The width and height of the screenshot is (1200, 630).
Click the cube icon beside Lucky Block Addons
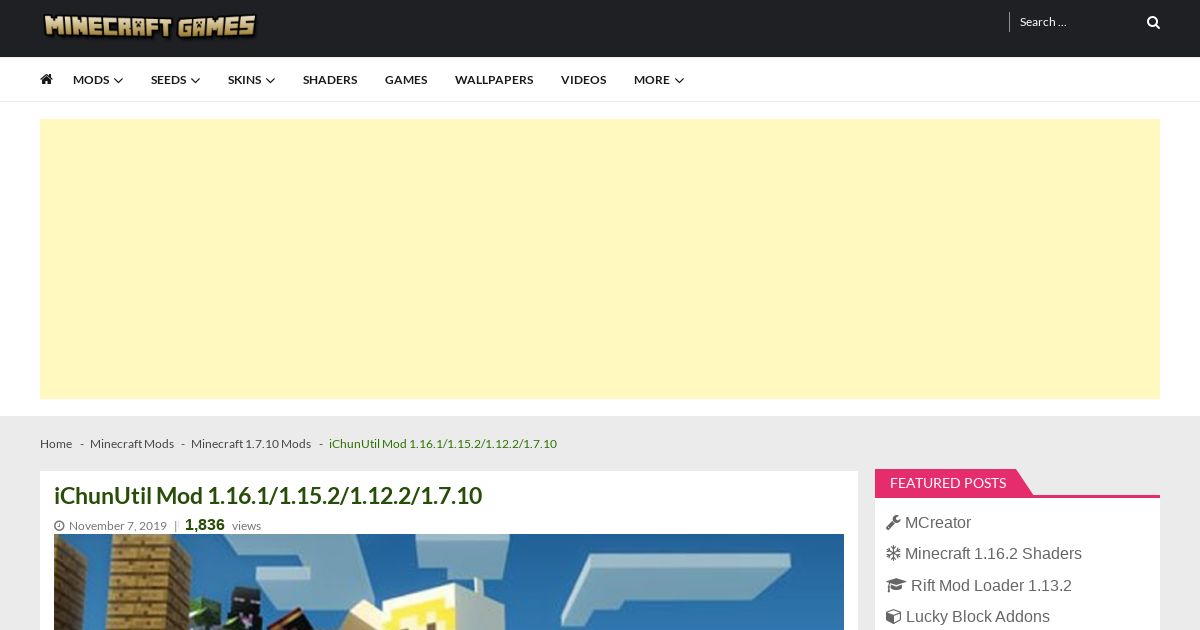point(893,617)
